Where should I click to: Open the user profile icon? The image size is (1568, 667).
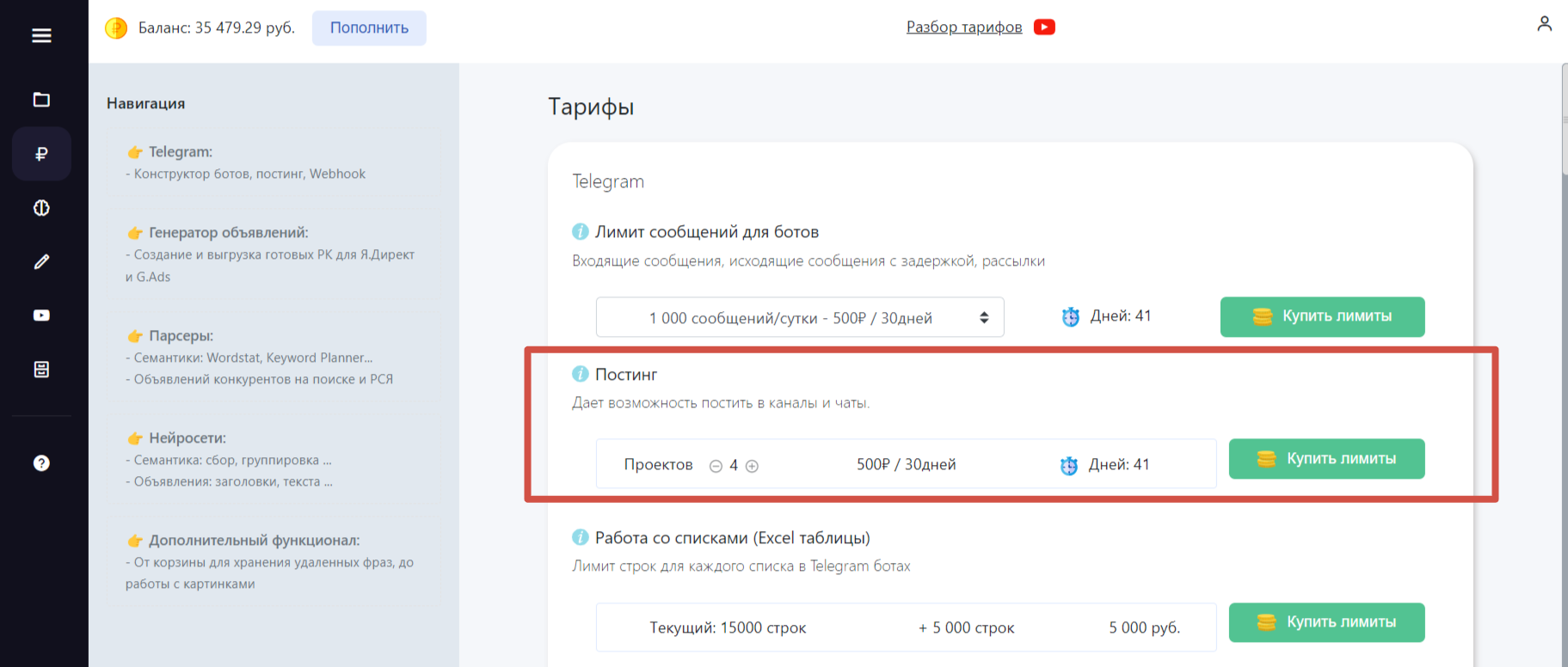[x=1545, y=24]
